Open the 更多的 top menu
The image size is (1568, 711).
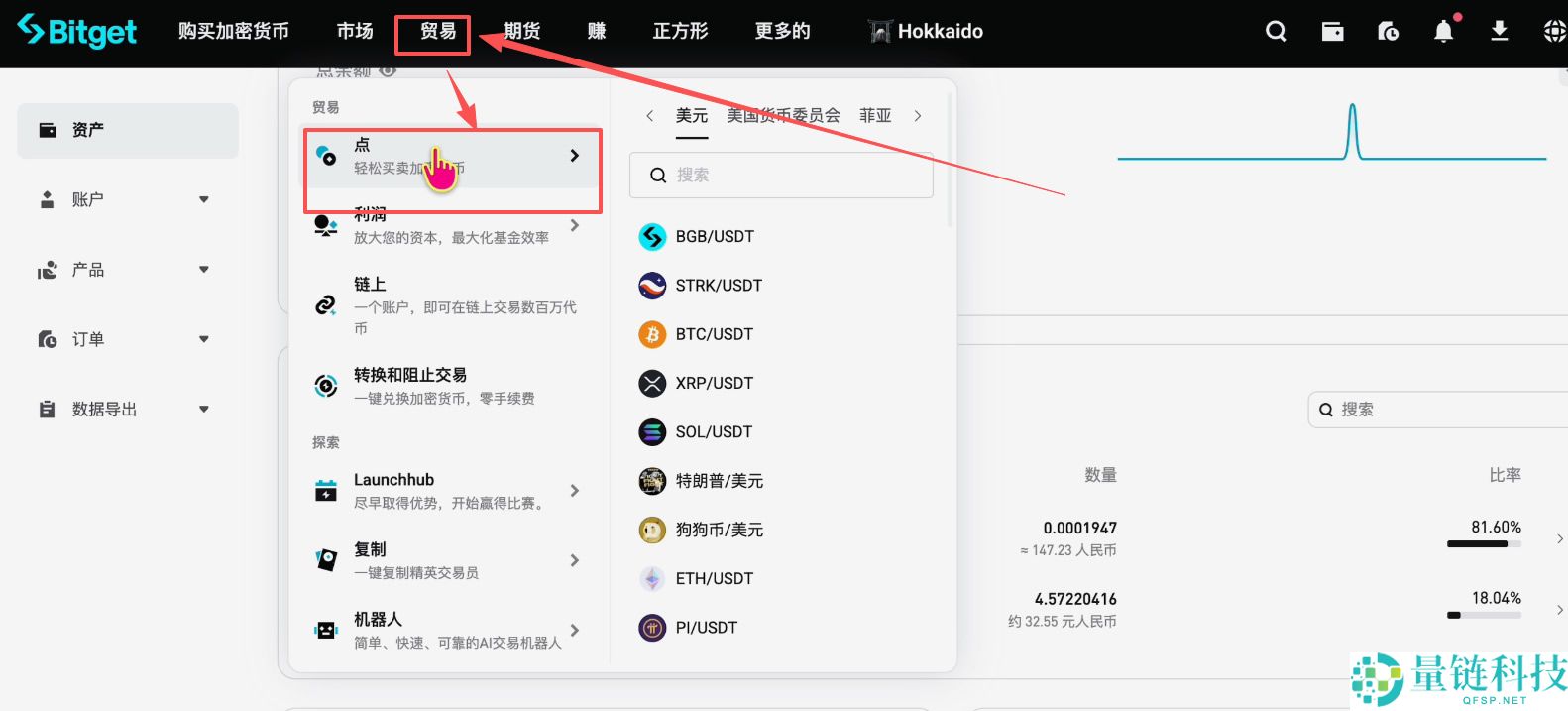tap(783, 31)
